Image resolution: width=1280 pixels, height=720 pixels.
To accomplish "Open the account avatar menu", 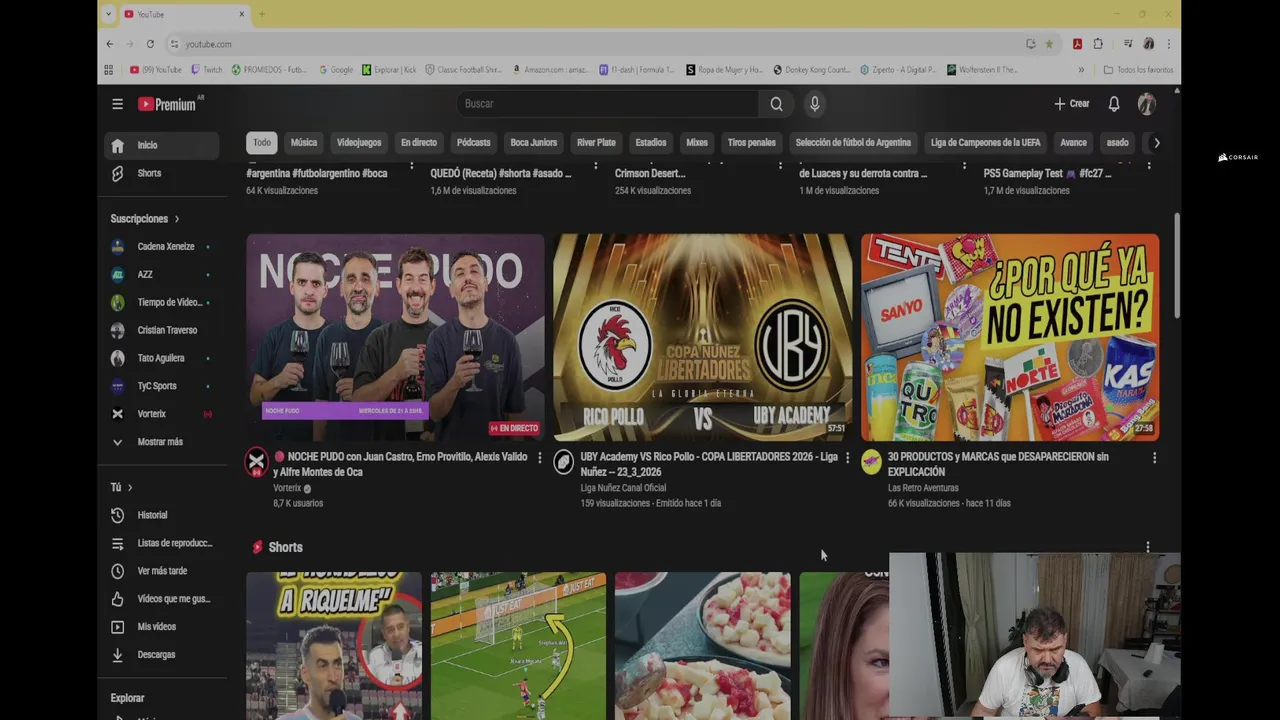I will click(x=1147, y=104).
